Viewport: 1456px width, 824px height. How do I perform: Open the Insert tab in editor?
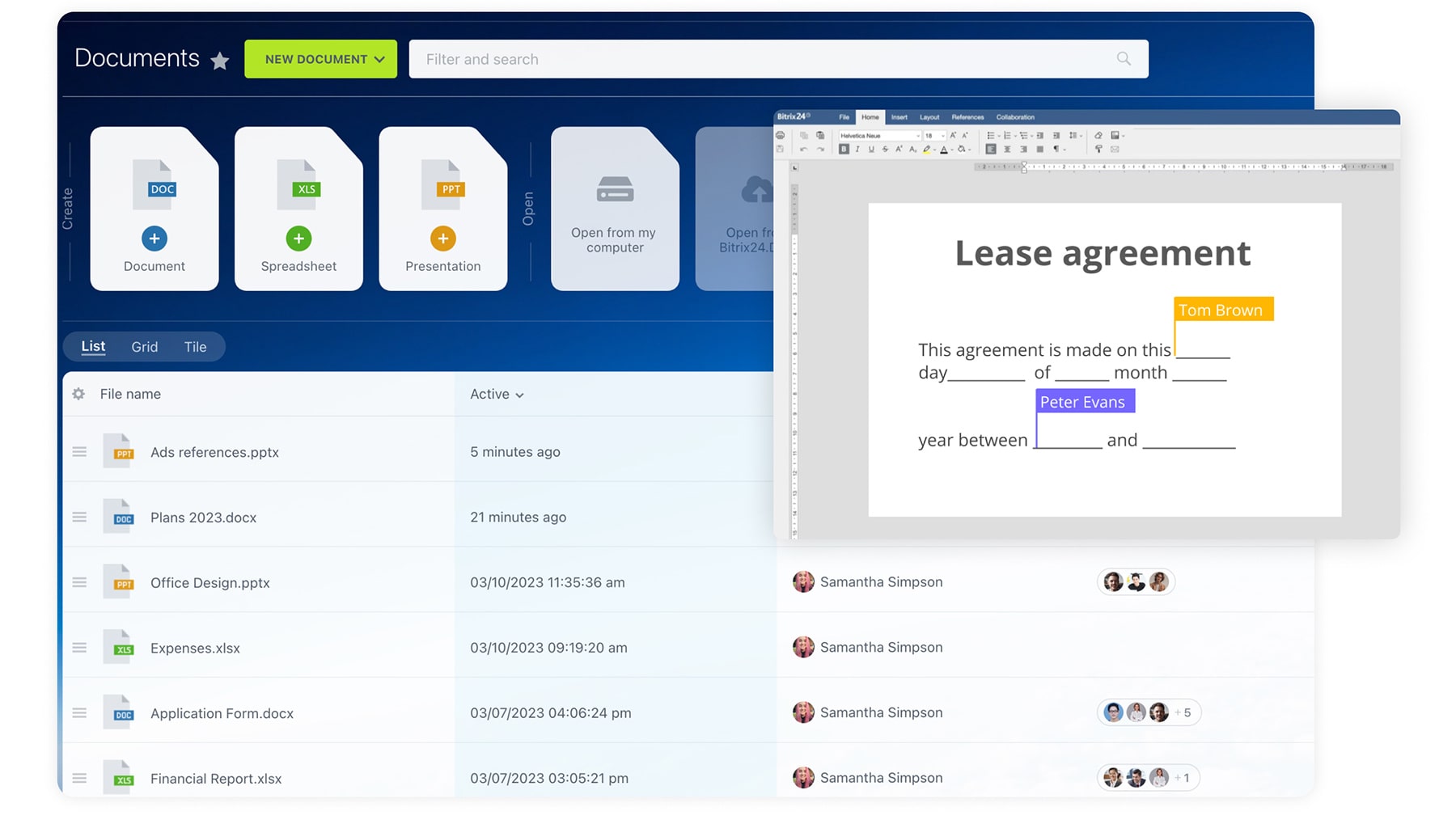(x=899, y=117)
